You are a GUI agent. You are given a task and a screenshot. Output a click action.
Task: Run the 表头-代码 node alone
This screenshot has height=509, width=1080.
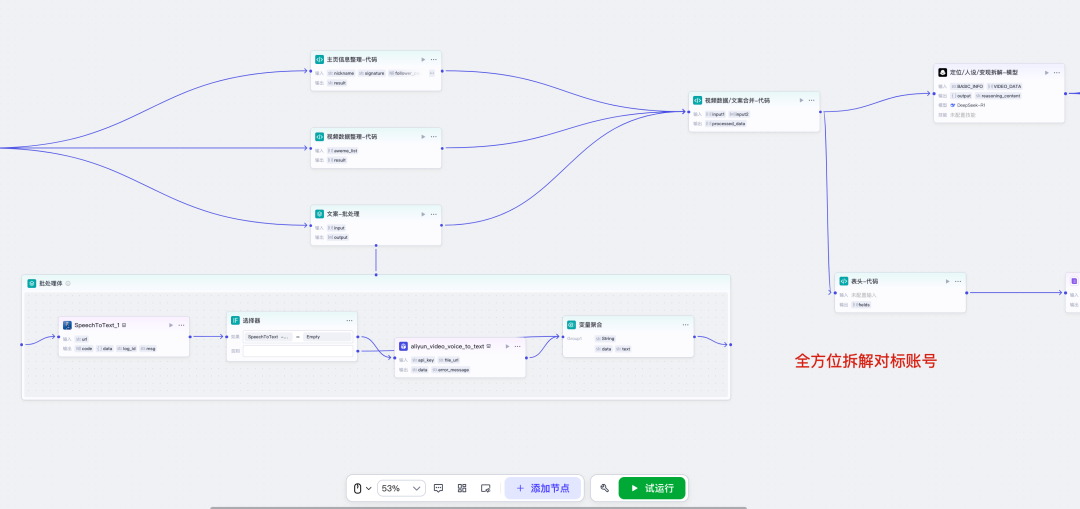tap(948, 281)
